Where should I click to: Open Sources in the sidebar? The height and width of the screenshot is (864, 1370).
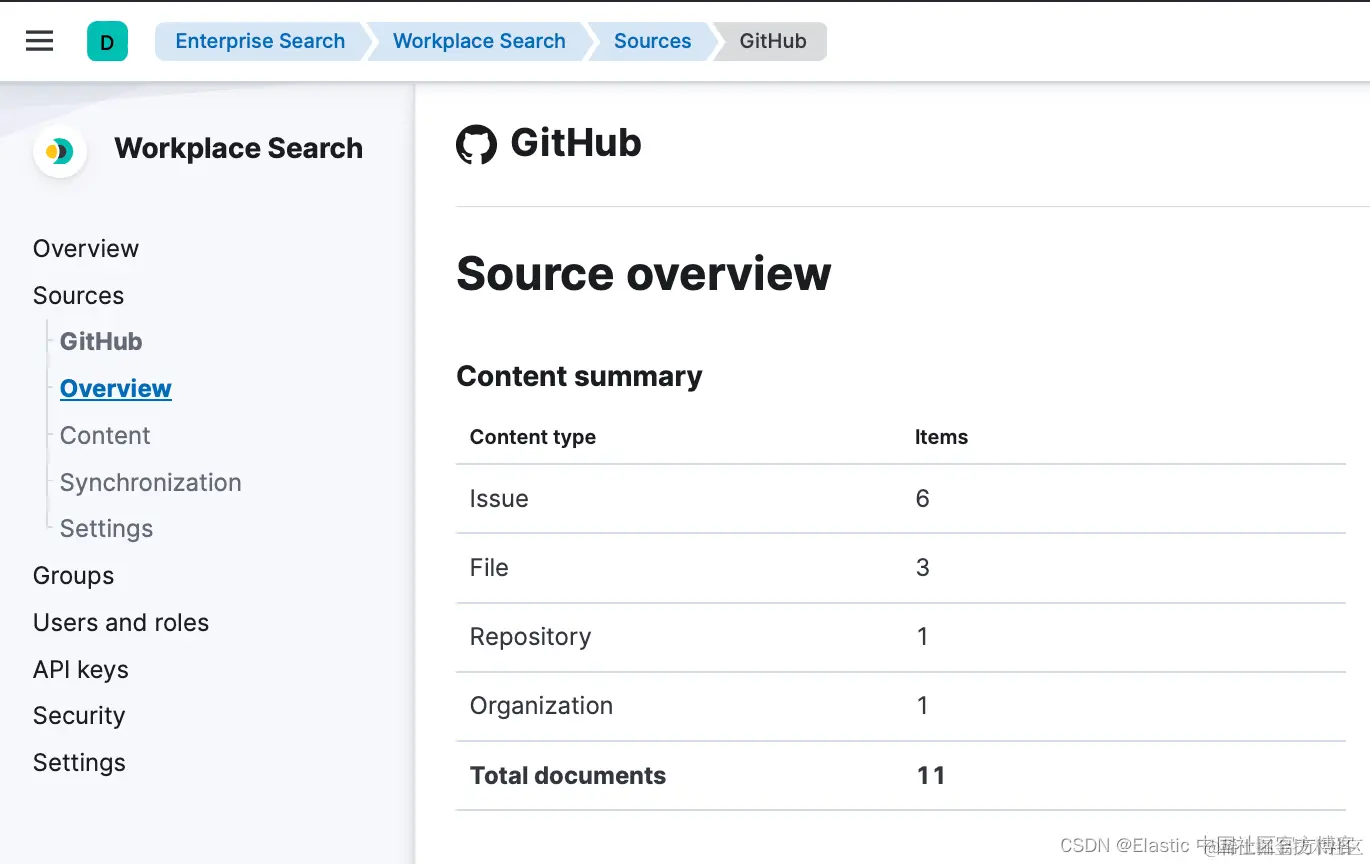[78, 295]
